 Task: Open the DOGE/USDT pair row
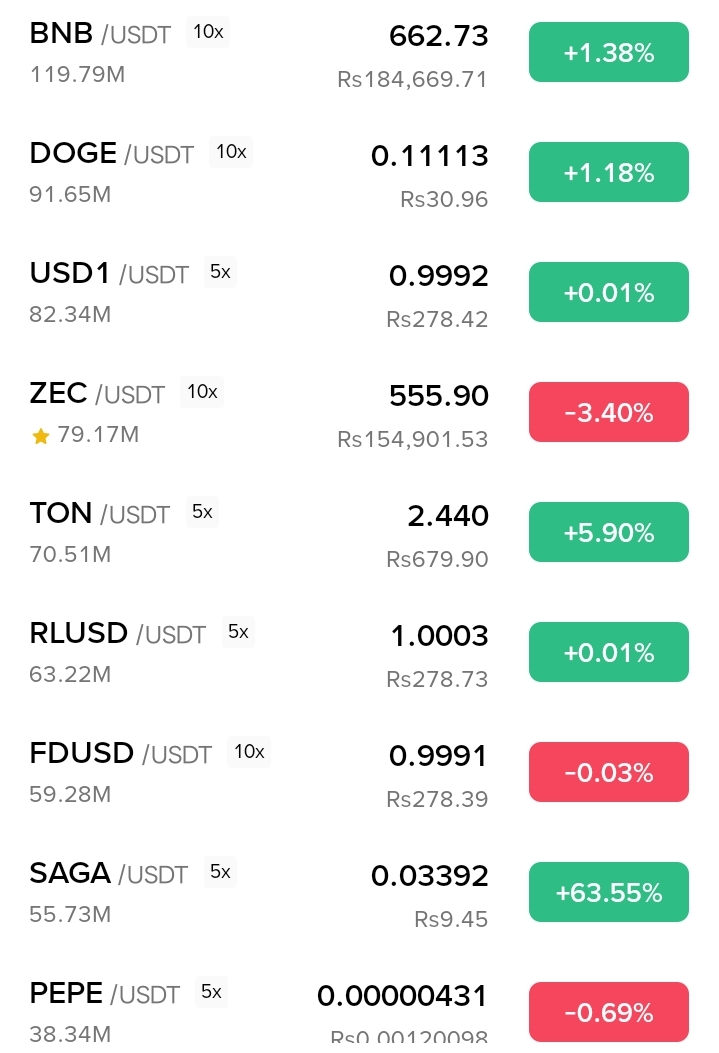[x=359, y=173]
